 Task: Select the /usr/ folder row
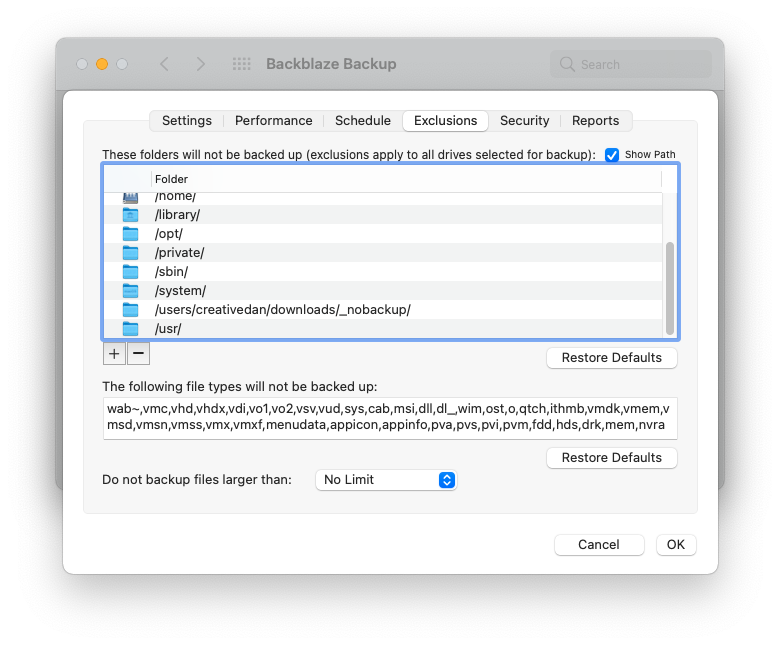pos(383,329)
